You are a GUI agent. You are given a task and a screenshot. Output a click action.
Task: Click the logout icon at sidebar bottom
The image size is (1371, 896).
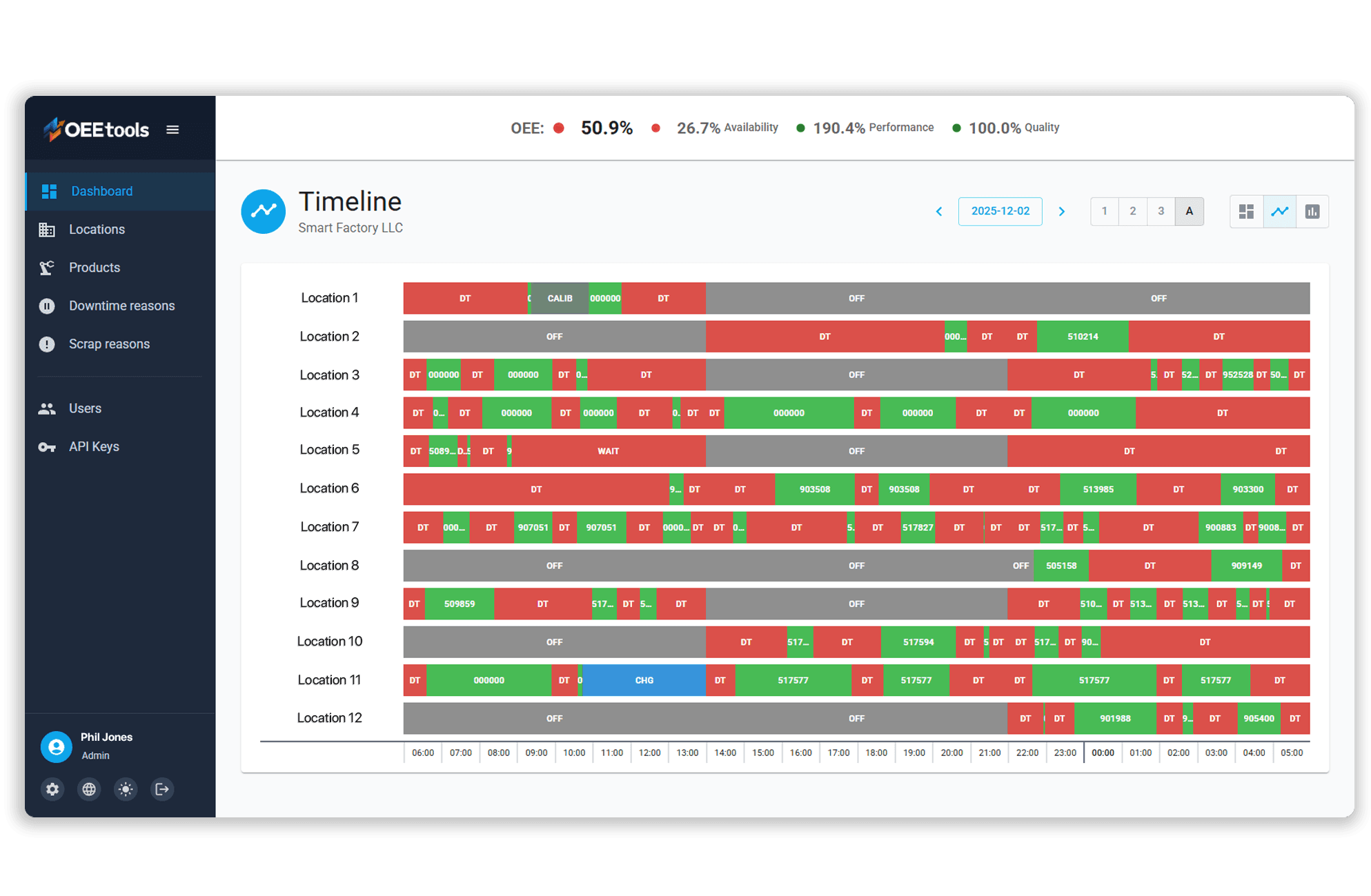[x=162, y=789]
